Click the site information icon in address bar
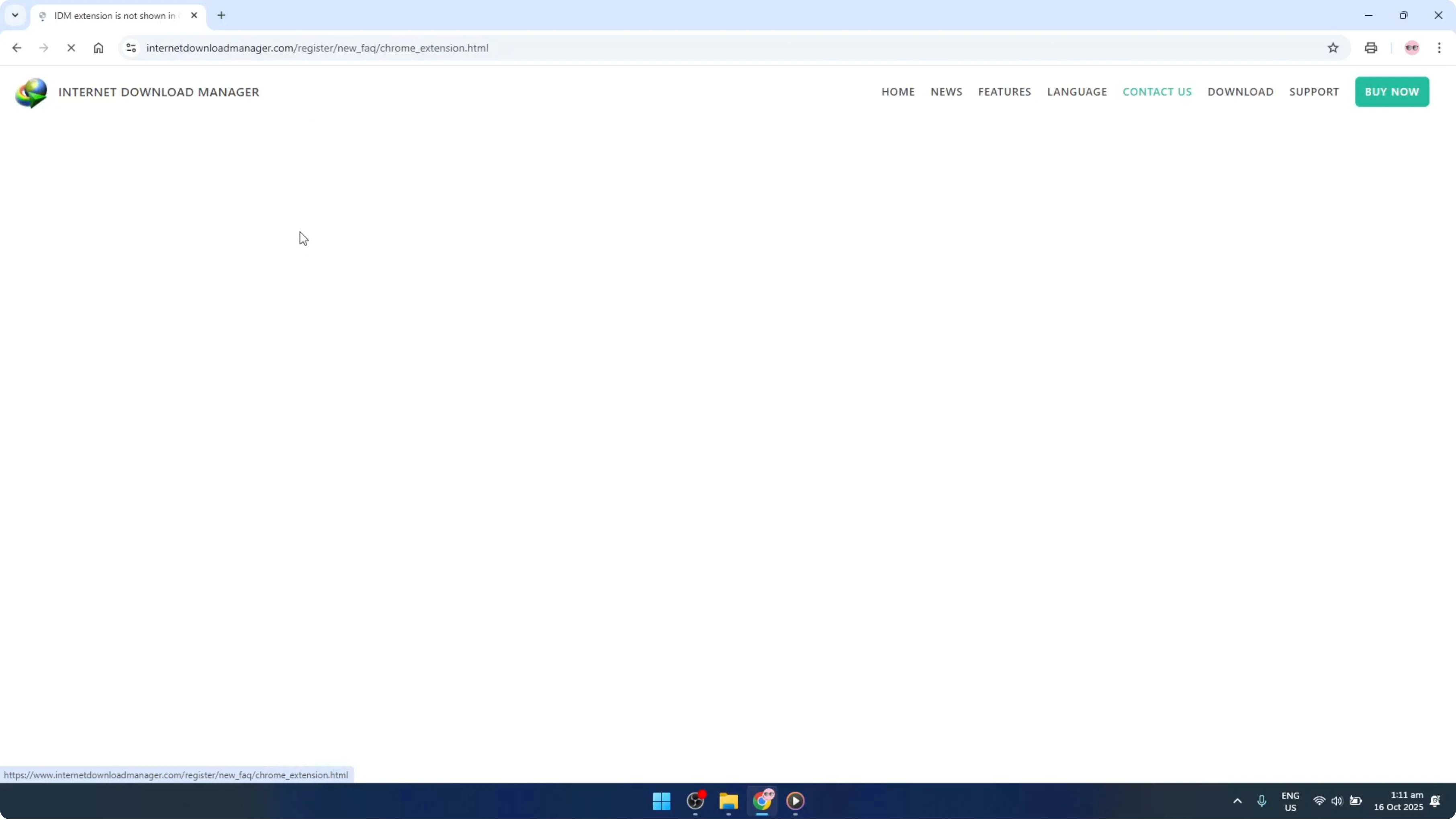The image size is (1456, 820). [x=131, y=47]
